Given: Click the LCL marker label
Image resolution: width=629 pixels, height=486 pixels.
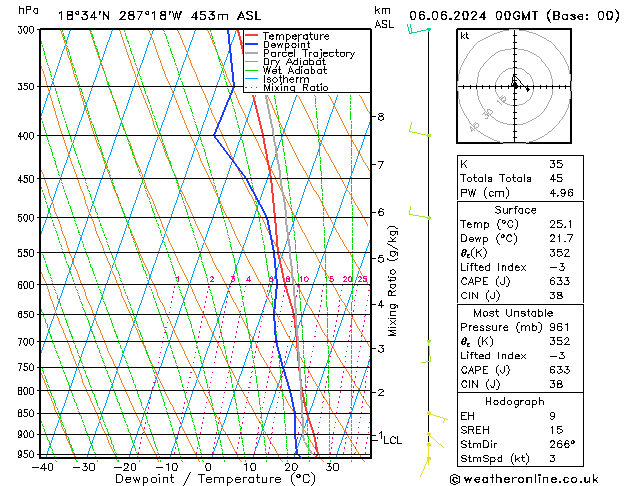Looking at the screenshot, I should point(392,439).
